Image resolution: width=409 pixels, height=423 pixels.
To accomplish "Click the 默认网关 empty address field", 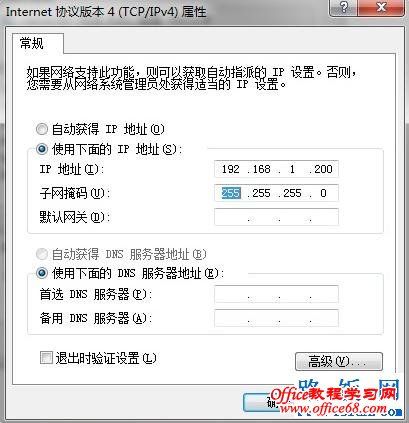I will click(x=276, y=217).
